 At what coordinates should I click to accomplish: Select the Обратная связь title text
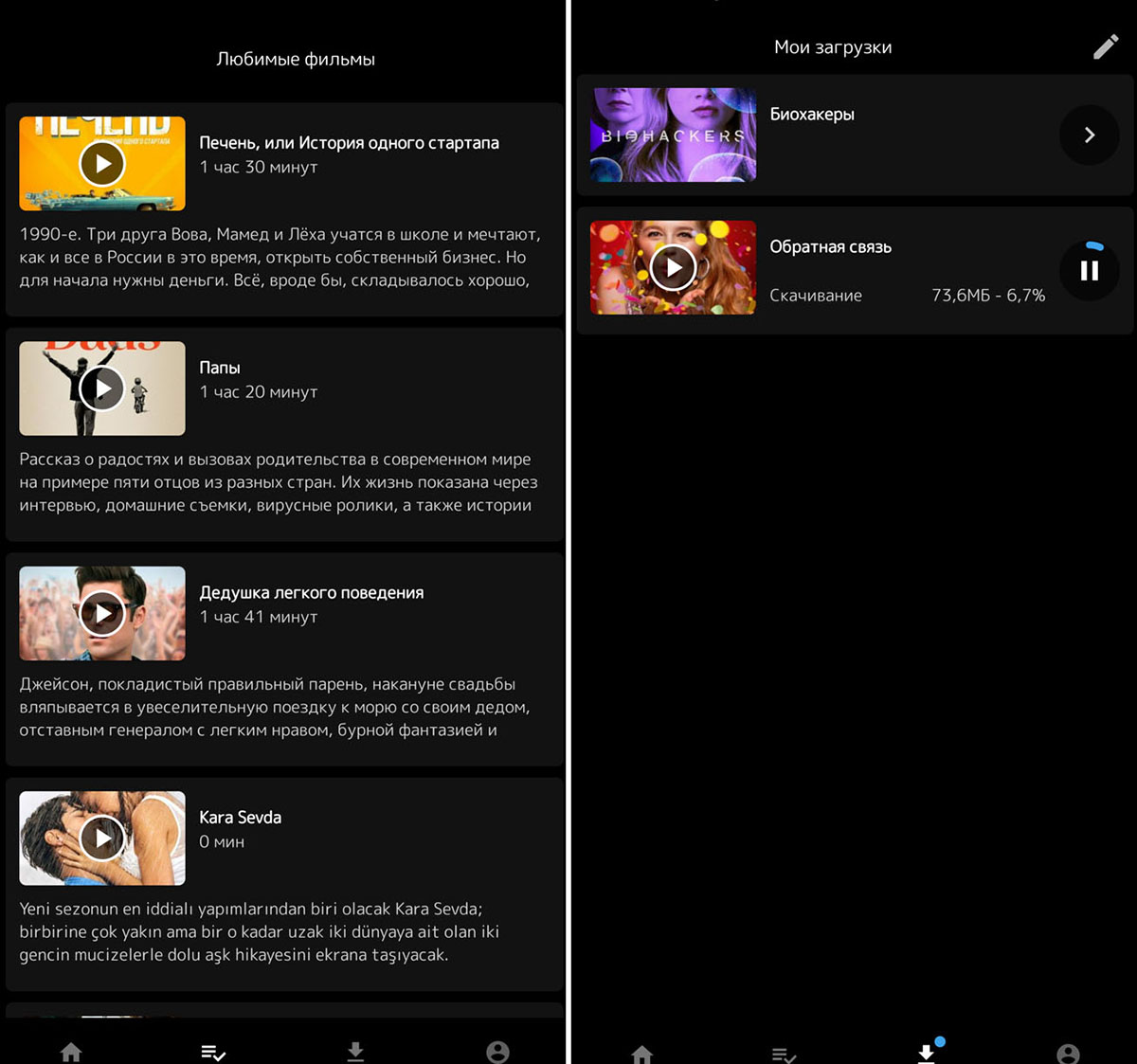pos(830,246)
